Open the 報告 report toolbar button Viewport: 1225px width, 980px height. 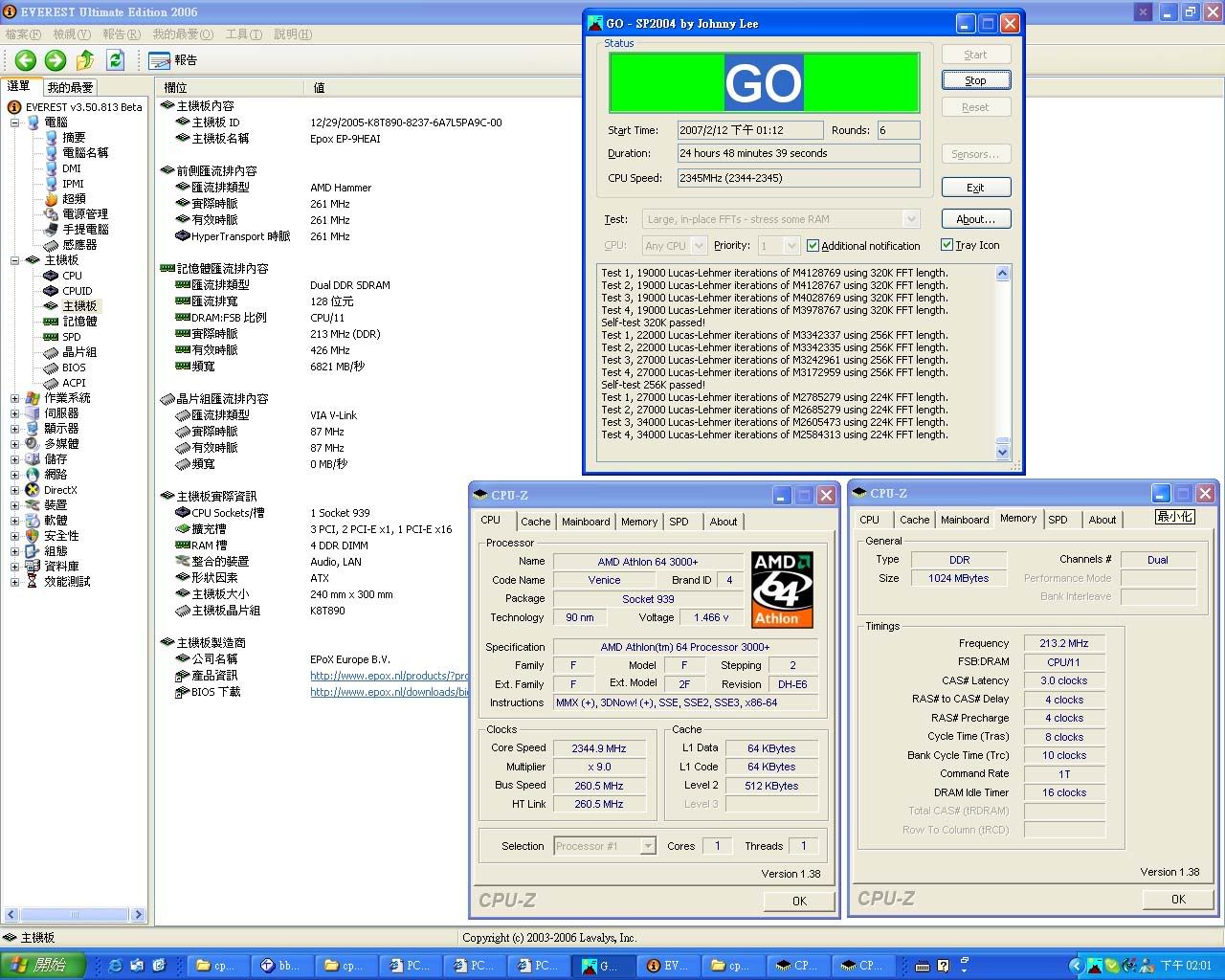click(x=173, y=60)
